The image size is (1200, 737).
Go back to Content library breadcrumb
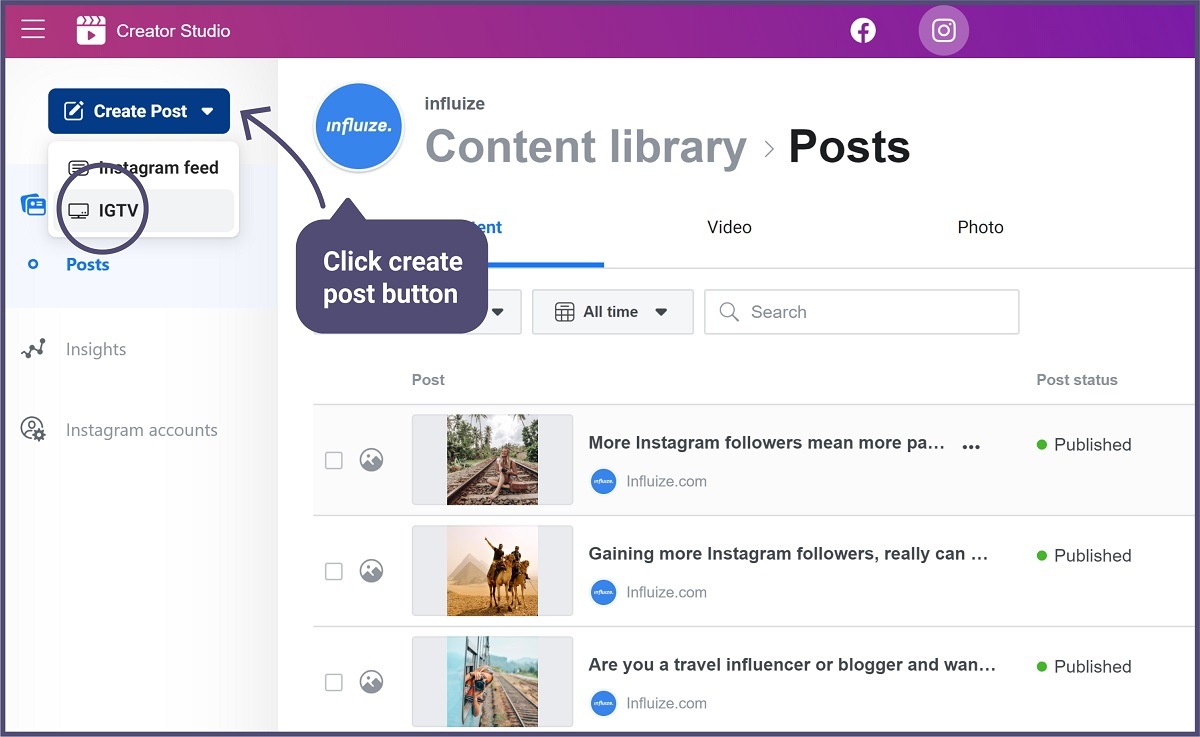click(x=586, y=147)
